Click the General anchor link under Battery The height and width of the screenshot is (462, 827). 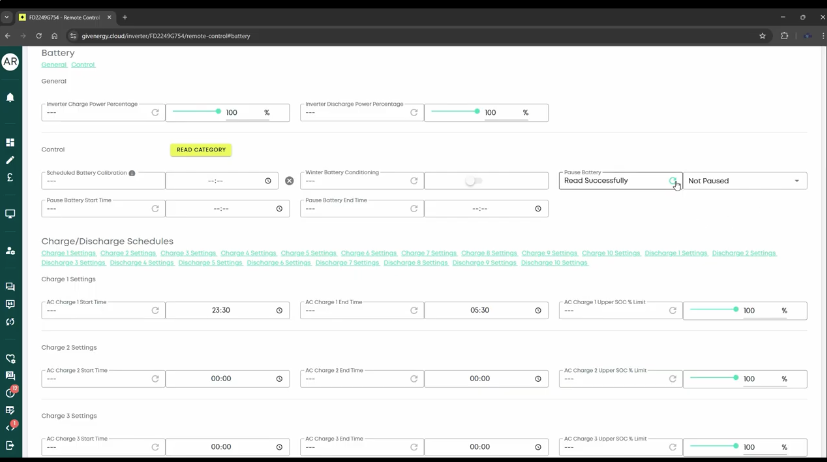[x=54, y=65]
